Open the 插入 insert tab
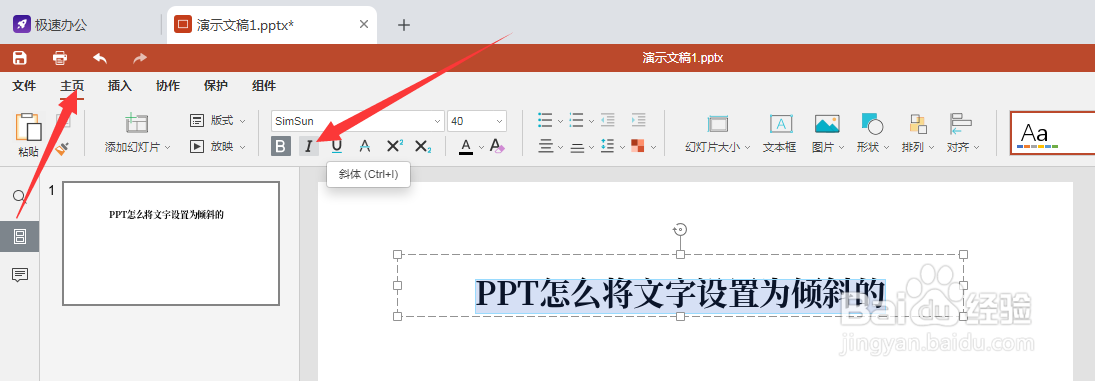 coord(119,86)
